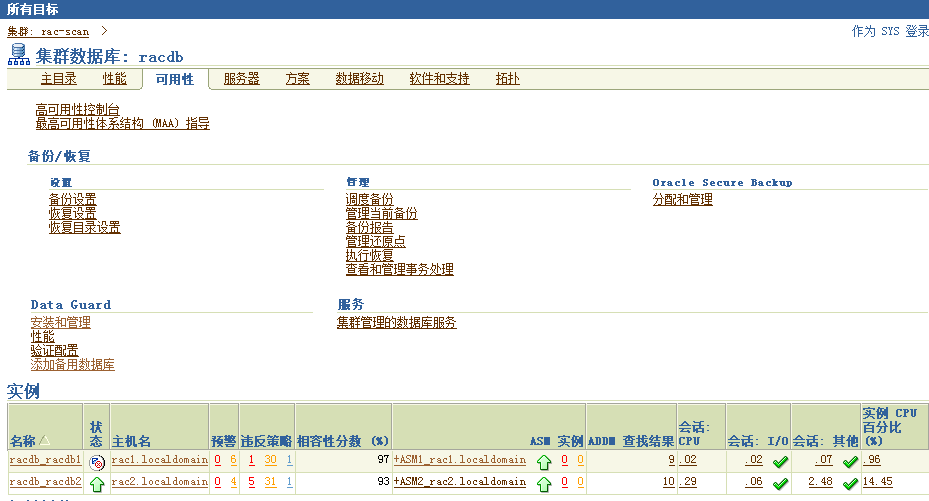Open 查看和管理事务处理 link
929x501 pixels.
[x=400, y=269]
